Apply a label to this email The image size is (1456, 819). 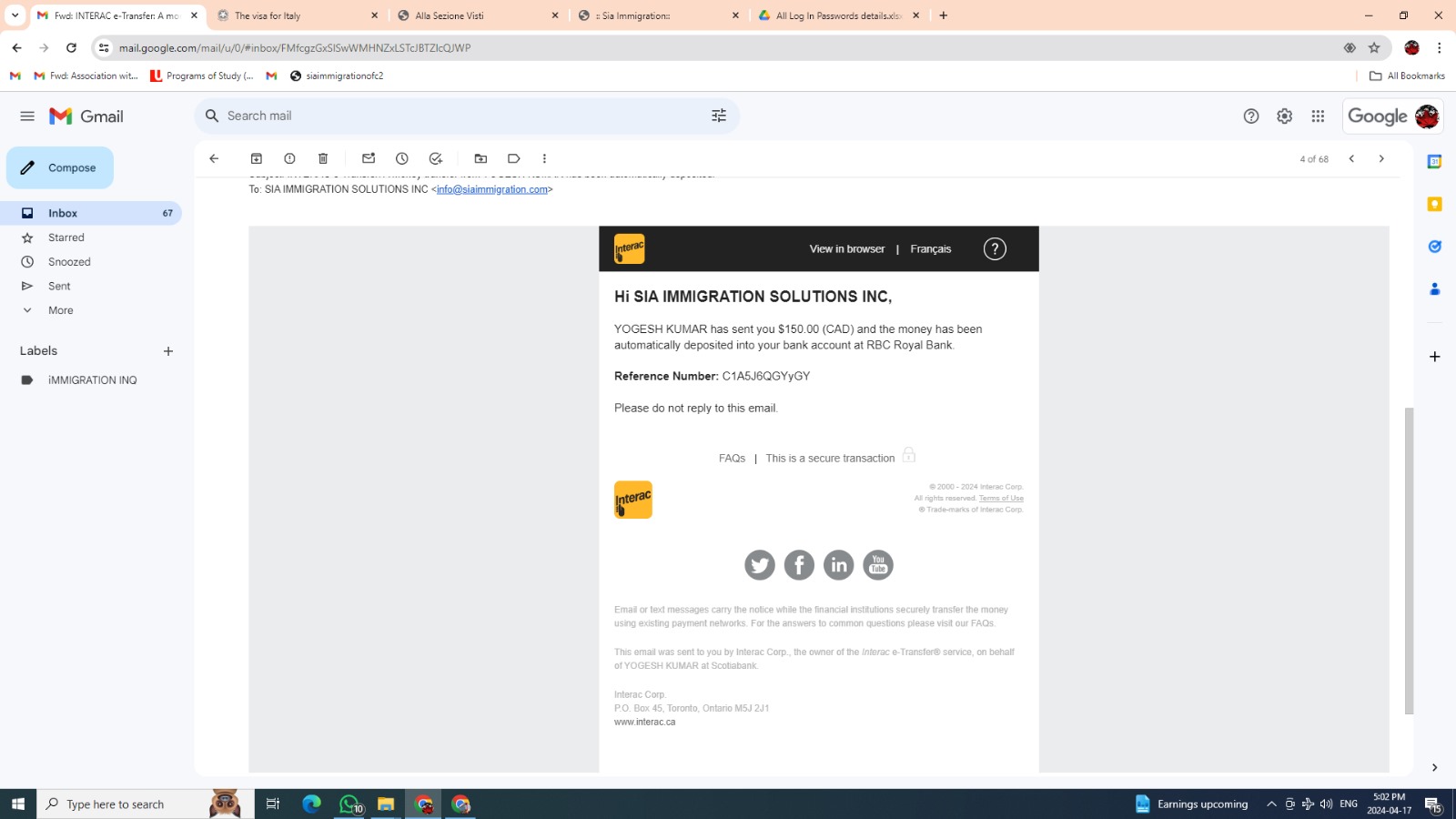(514, 158)
